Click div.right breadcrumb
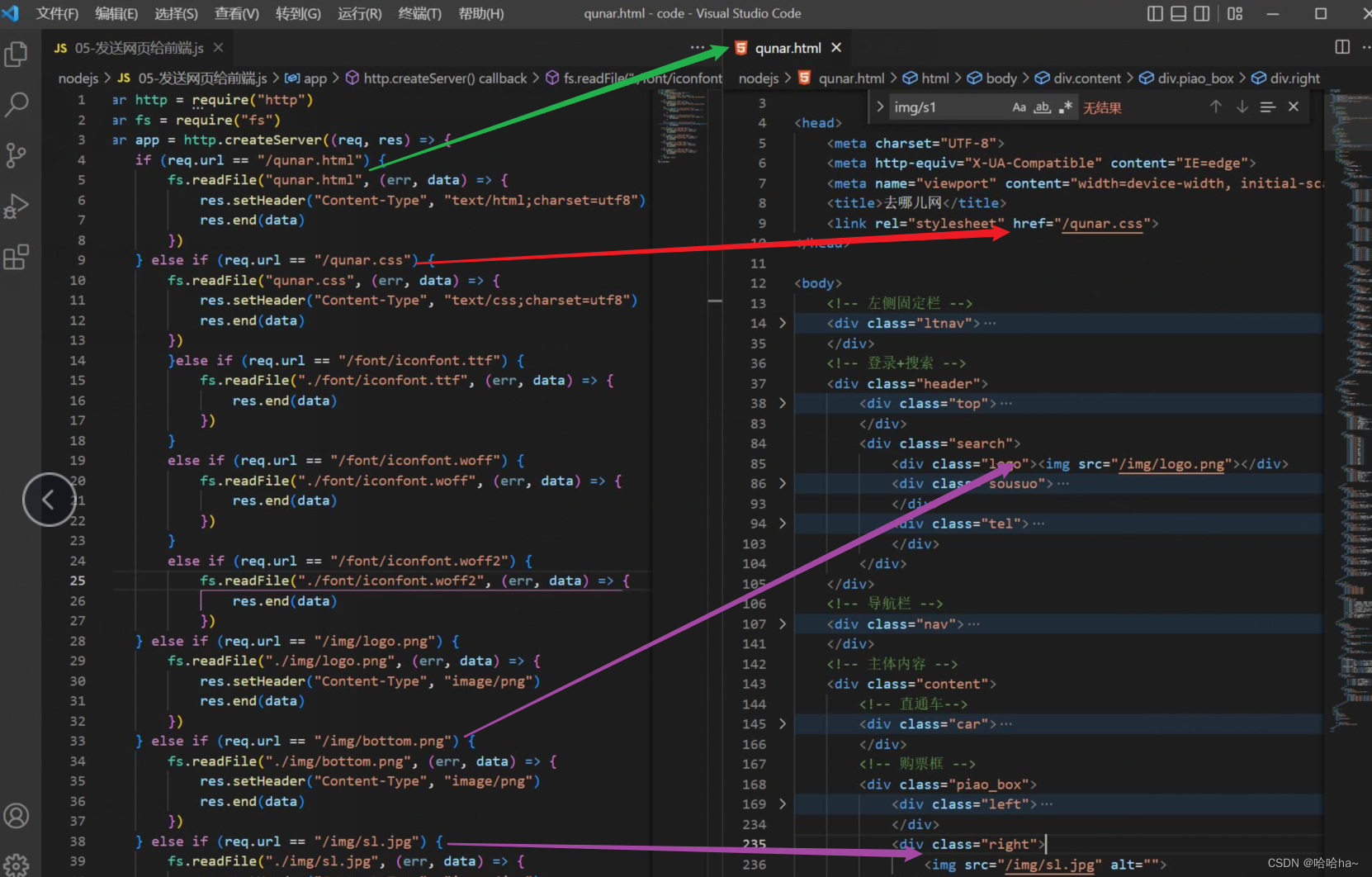1372x877 pixels. pos(1286,78)
